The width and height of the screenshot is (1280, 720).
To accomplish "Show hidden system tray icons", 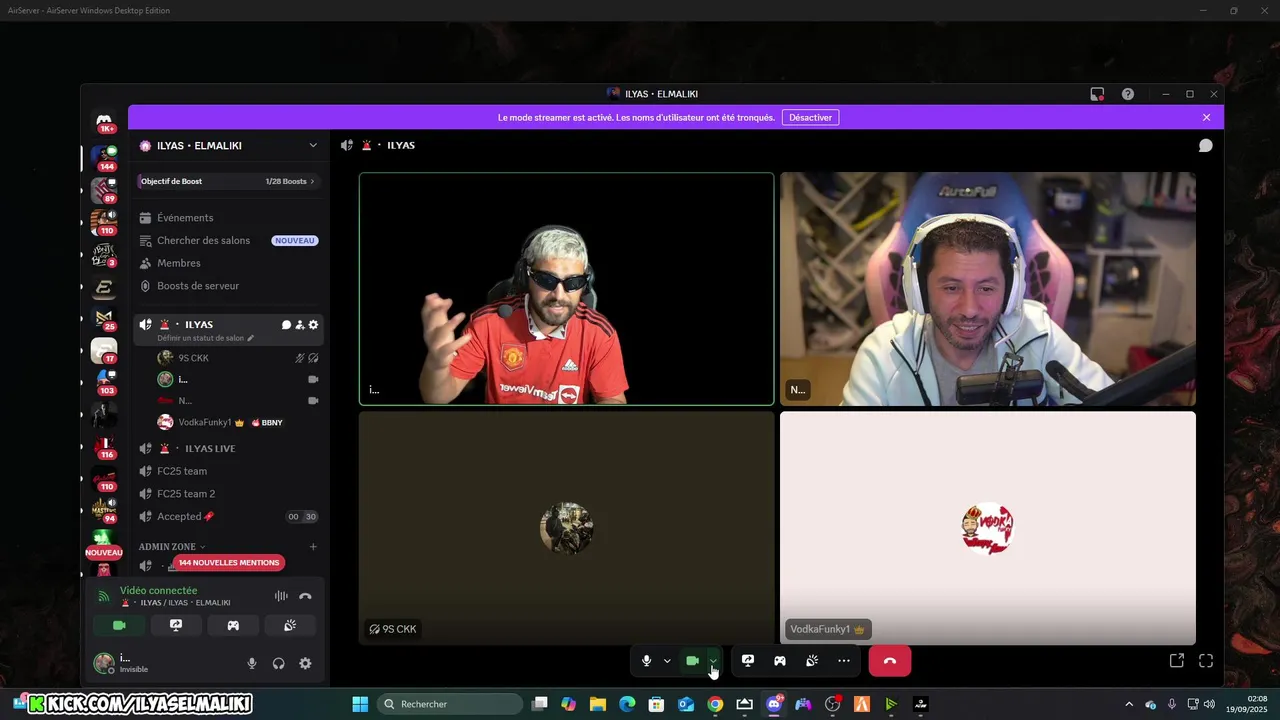I will [1129, 704].
